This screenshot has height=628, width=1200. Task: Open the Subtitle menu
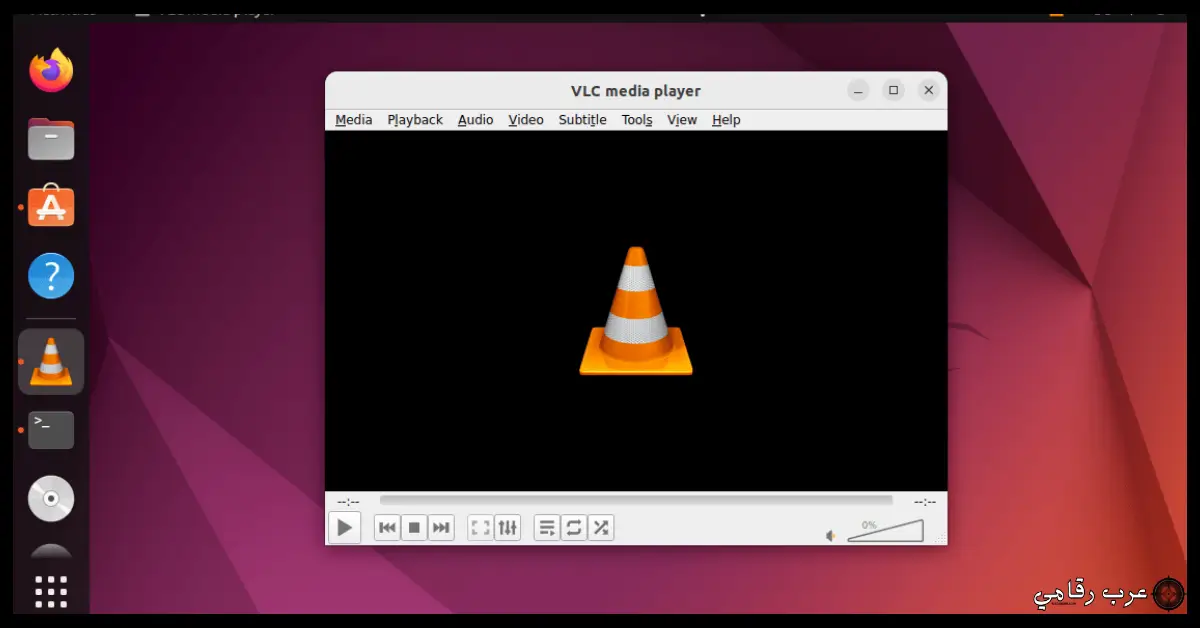[x=583, y=120]
